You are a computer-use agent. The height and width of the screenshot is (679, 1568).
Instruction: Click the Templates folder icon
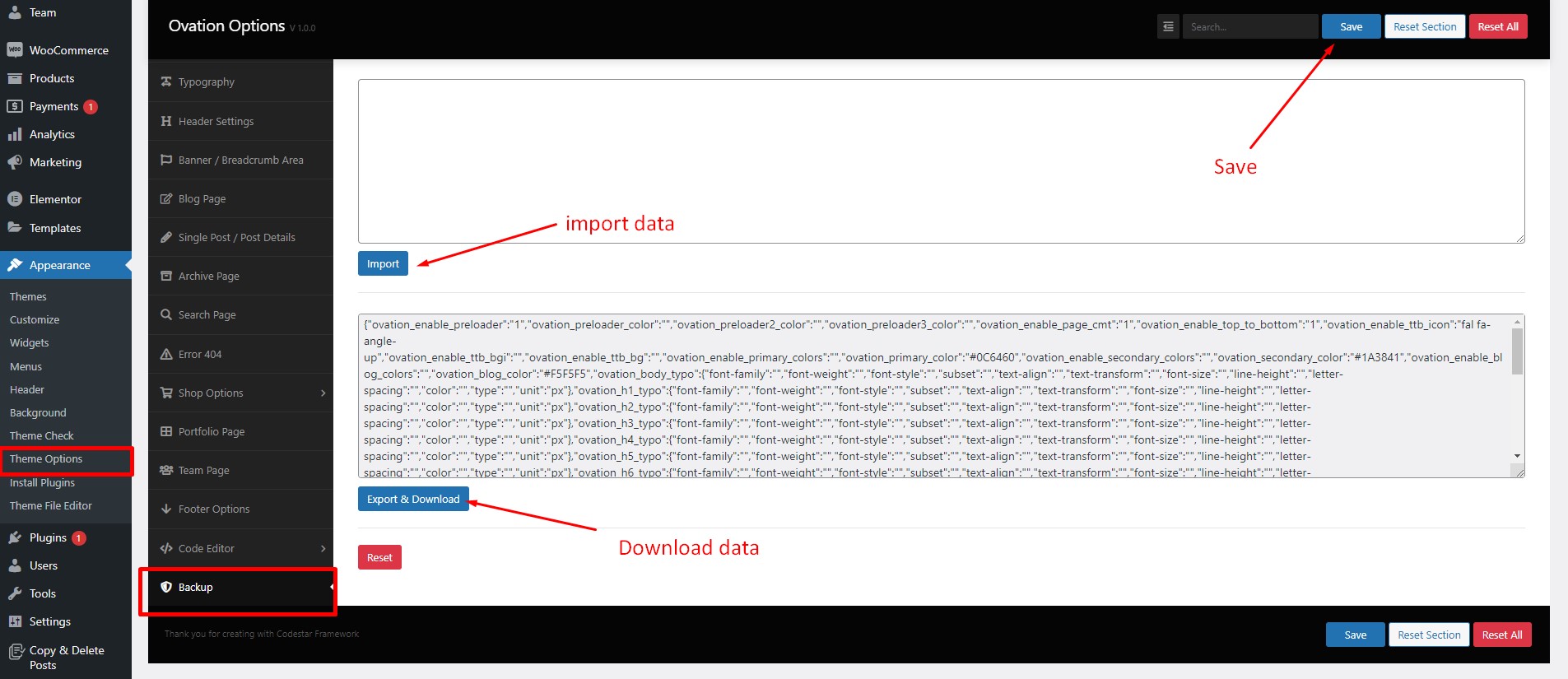pos(15,227)
